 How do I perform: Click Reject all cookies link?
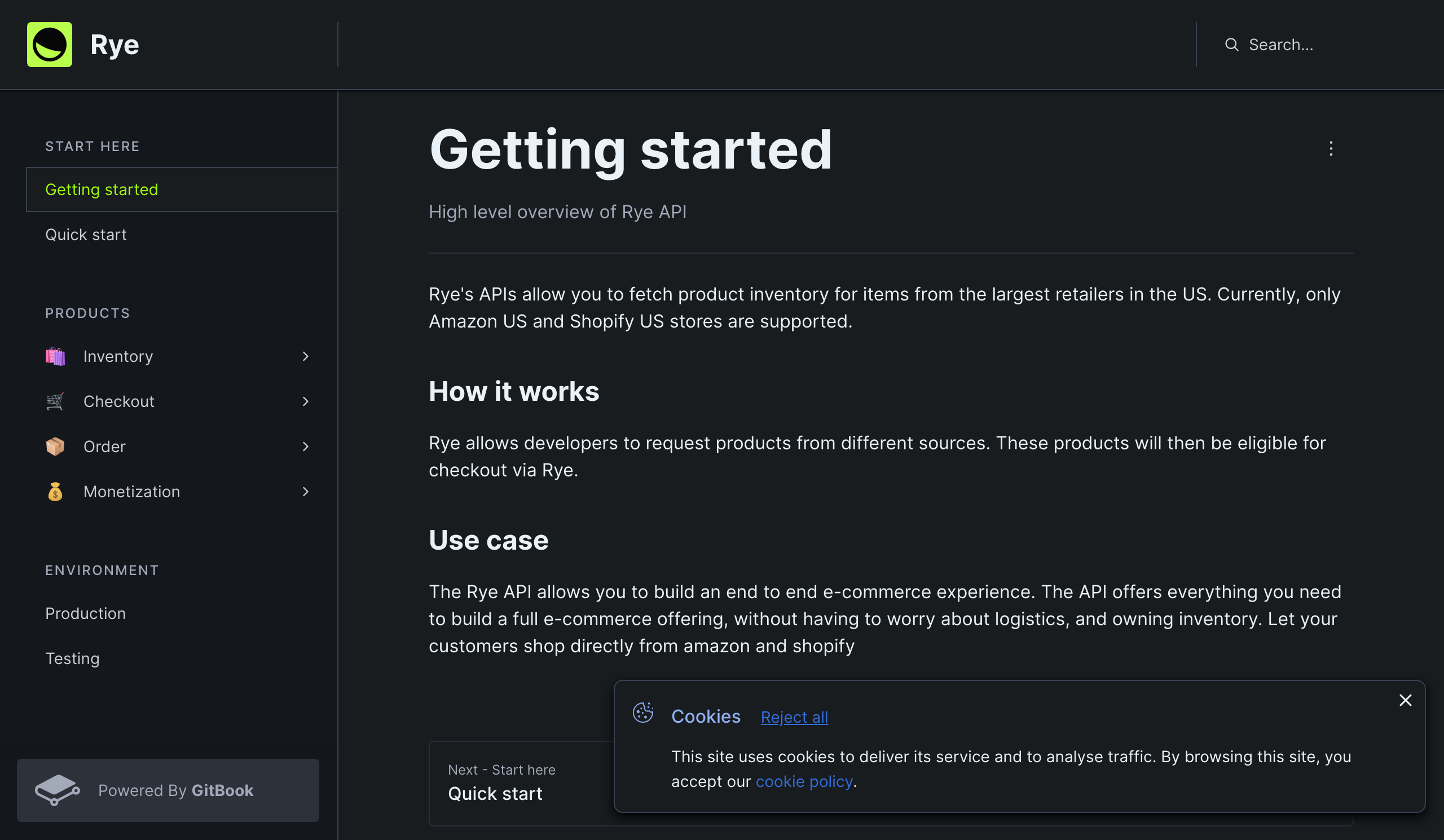click(x=794, y=717)
